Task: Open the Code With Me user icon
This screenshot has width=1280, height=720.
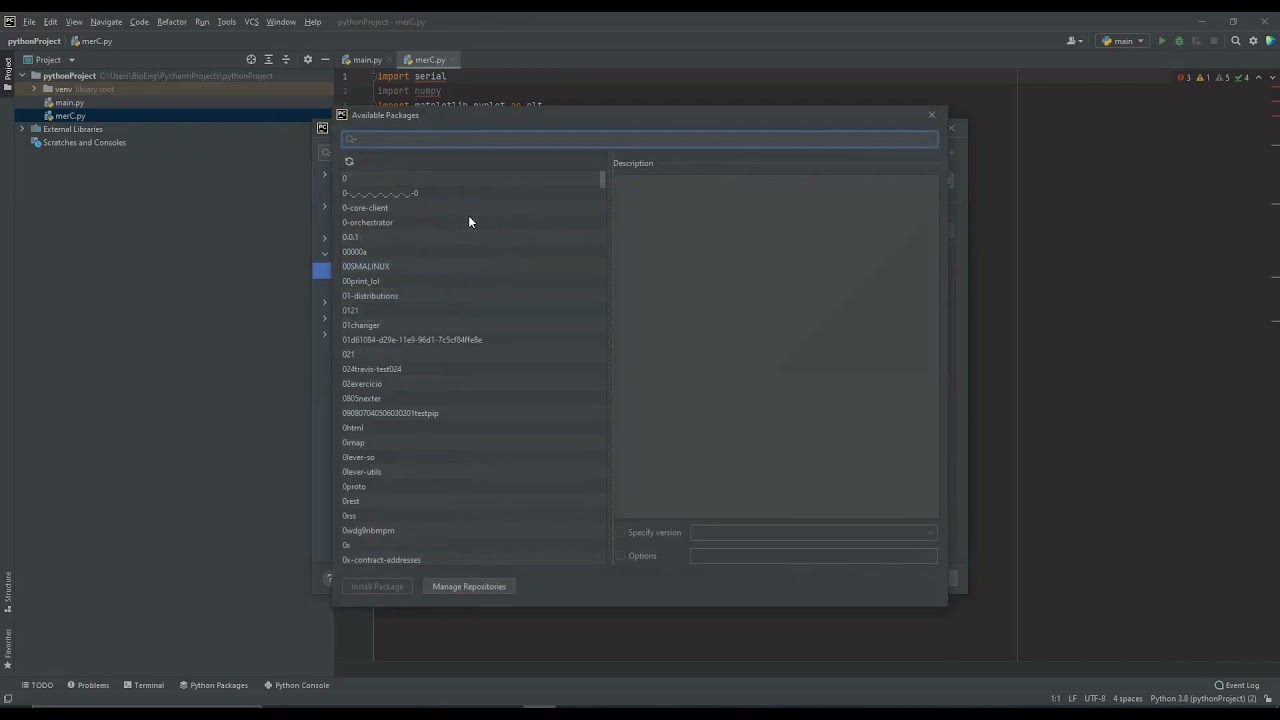Action: (x=1076, y=41)
